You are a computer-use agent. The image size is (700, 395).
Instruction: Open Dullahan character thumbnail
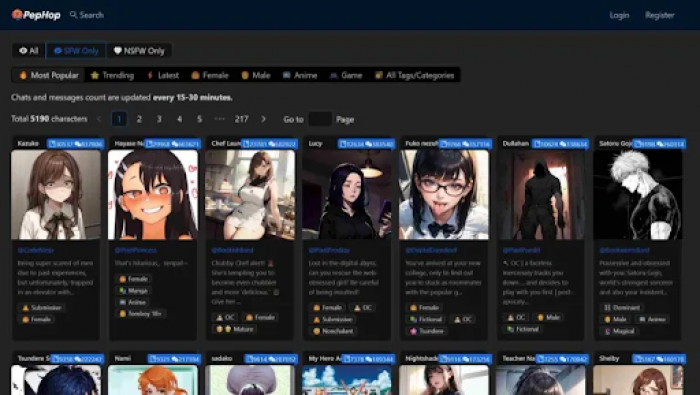[541, 195]
